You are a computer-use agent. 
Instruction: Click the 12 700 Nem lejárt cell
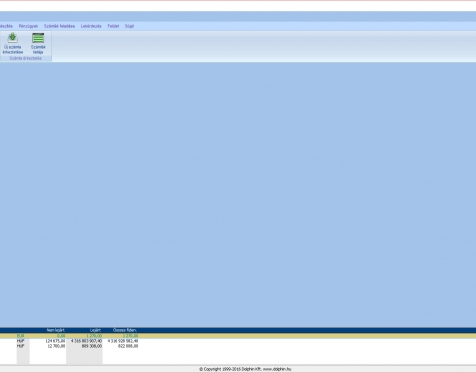click(56, 346)
